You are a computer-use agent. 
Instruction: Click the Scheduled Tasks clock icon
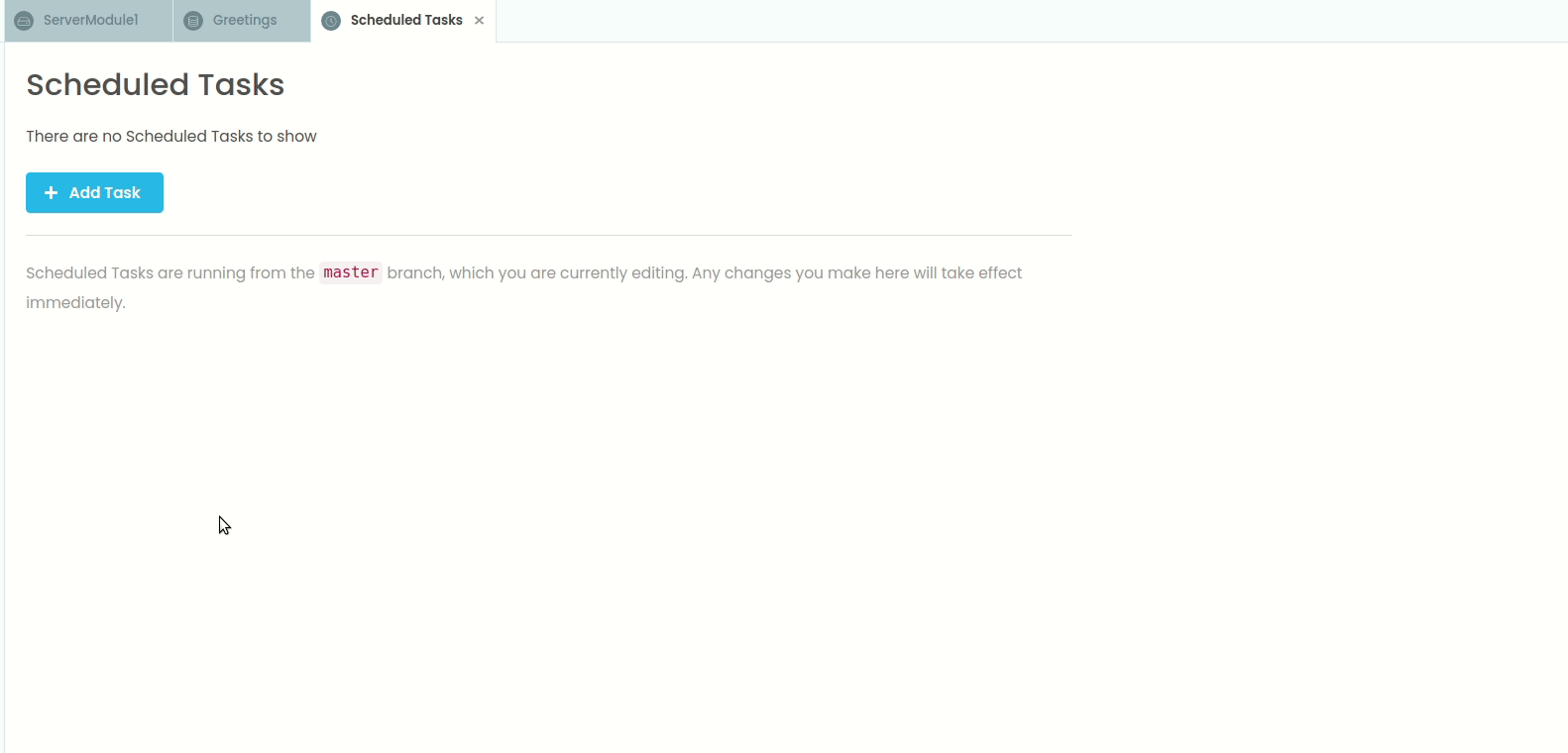point(332,21)
